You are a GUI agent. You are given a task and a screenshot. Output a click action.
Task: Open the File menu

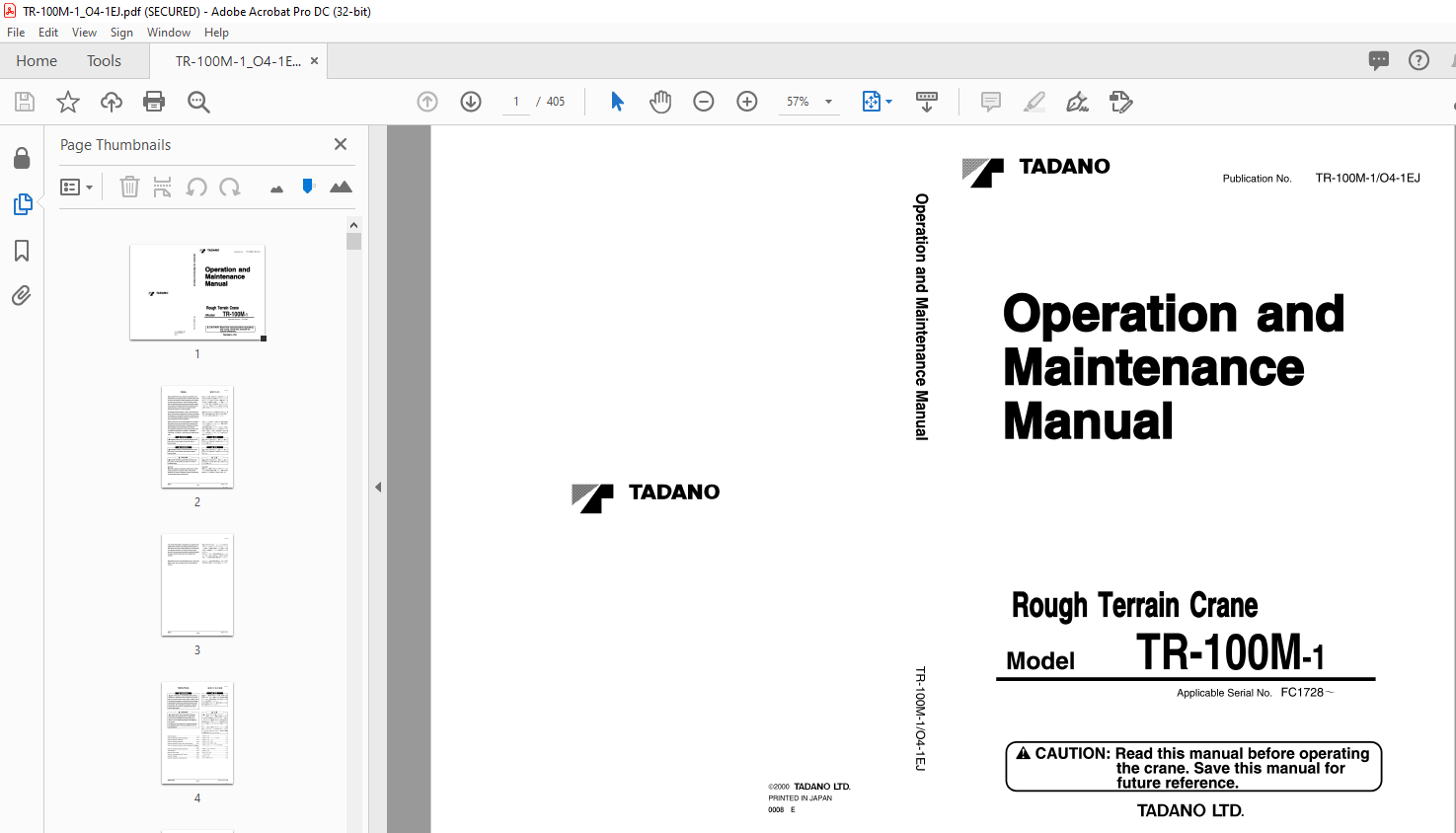click(16, 33)
